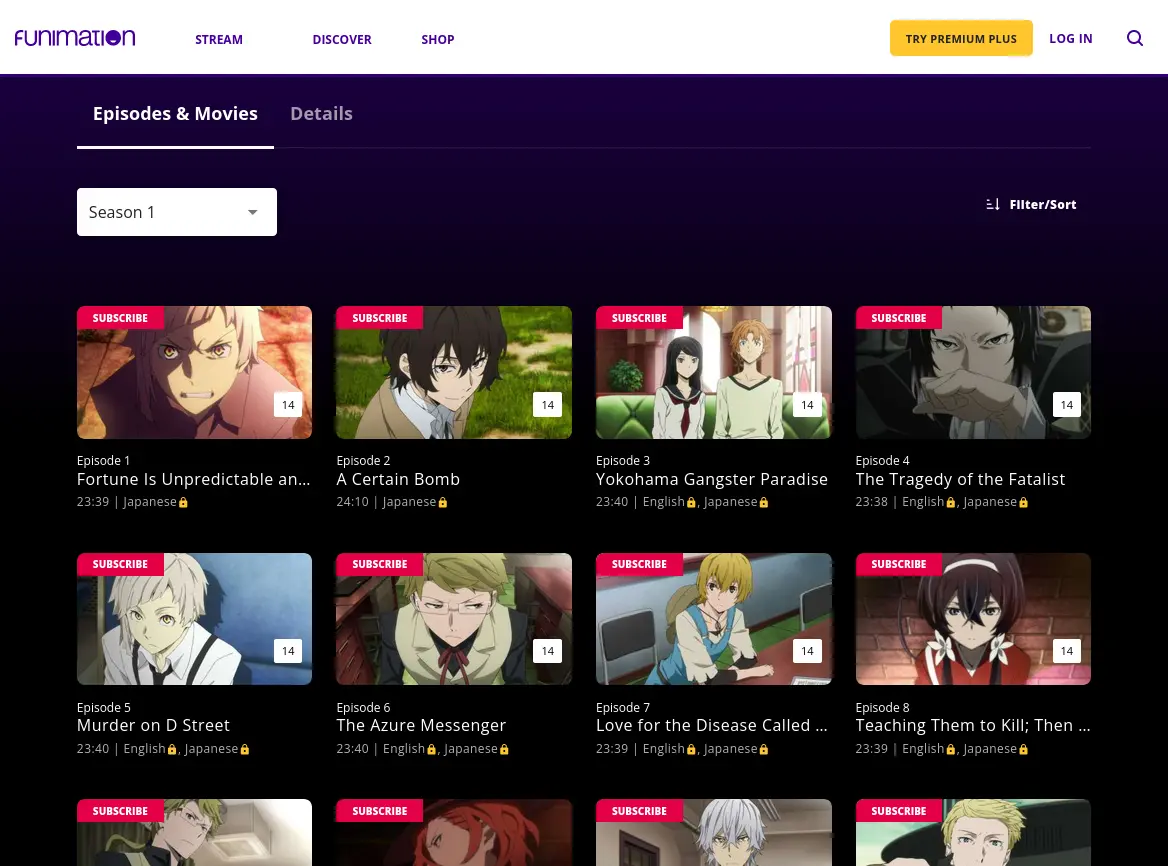Click the 14 rating badge on Episode 7
The image size is (1168, 866).
point(807,651)
